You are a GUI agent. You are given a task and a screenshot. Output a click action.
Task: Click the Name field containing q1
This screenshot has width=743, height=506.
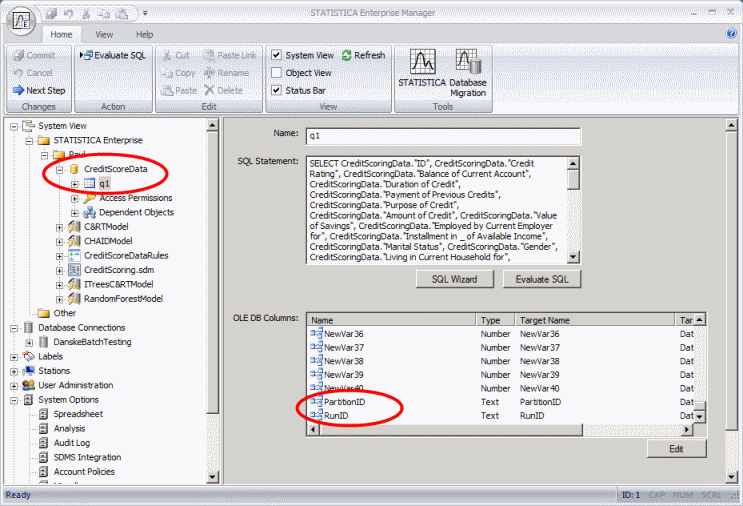click(x=442, y=135)
